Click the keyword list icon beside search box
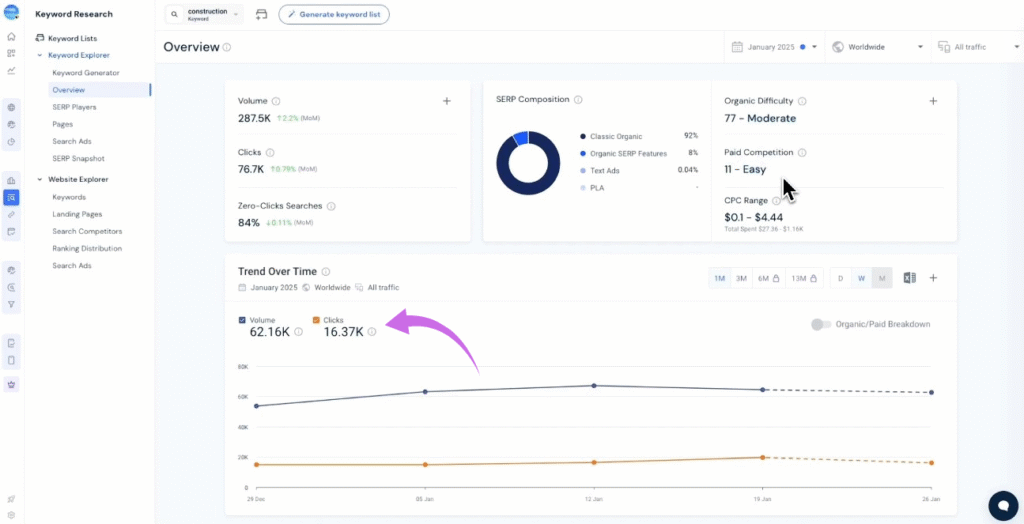1024x524 pixels. (262, 15)
